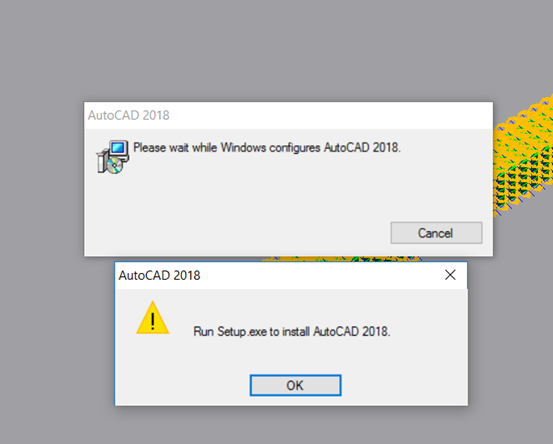Close the Run Setup.exe warning dialog

tap(450, 275)
